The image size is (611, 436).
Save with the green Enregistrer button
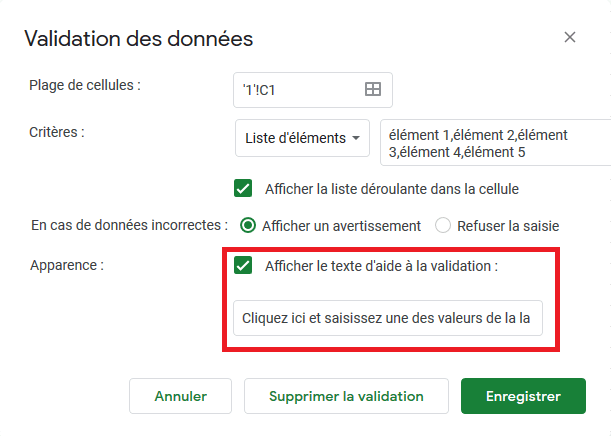point(523,396)
